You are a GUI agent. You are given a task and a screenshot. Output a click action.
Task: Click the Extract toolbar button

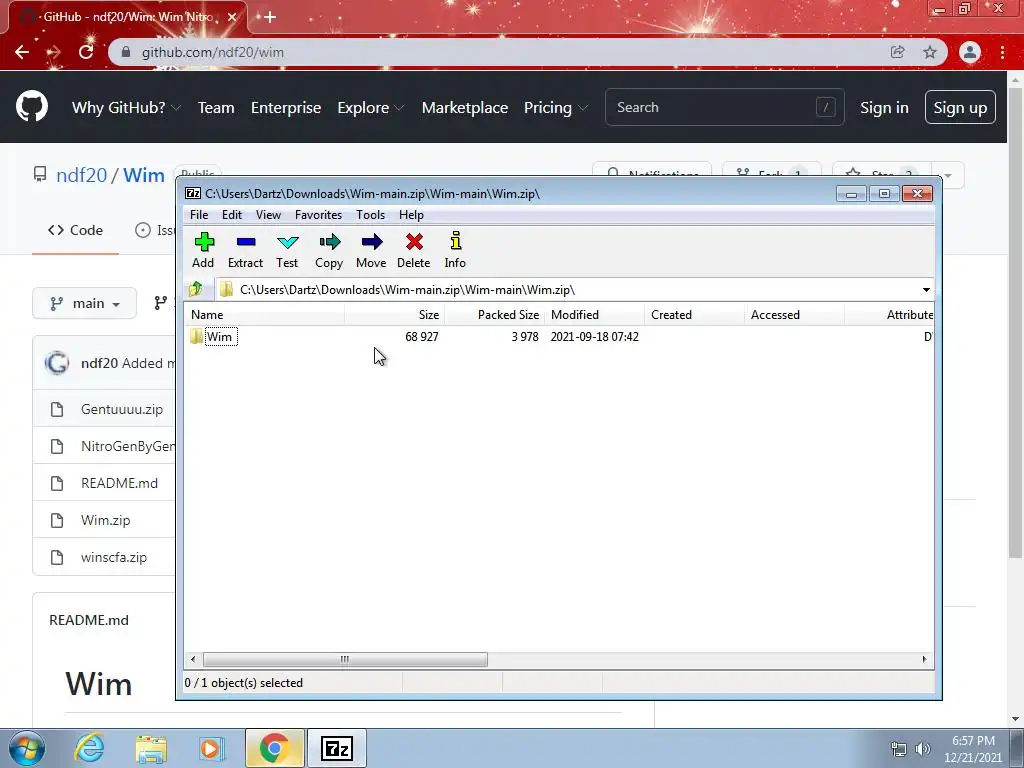pyautogui.click(x=246, y=250)
